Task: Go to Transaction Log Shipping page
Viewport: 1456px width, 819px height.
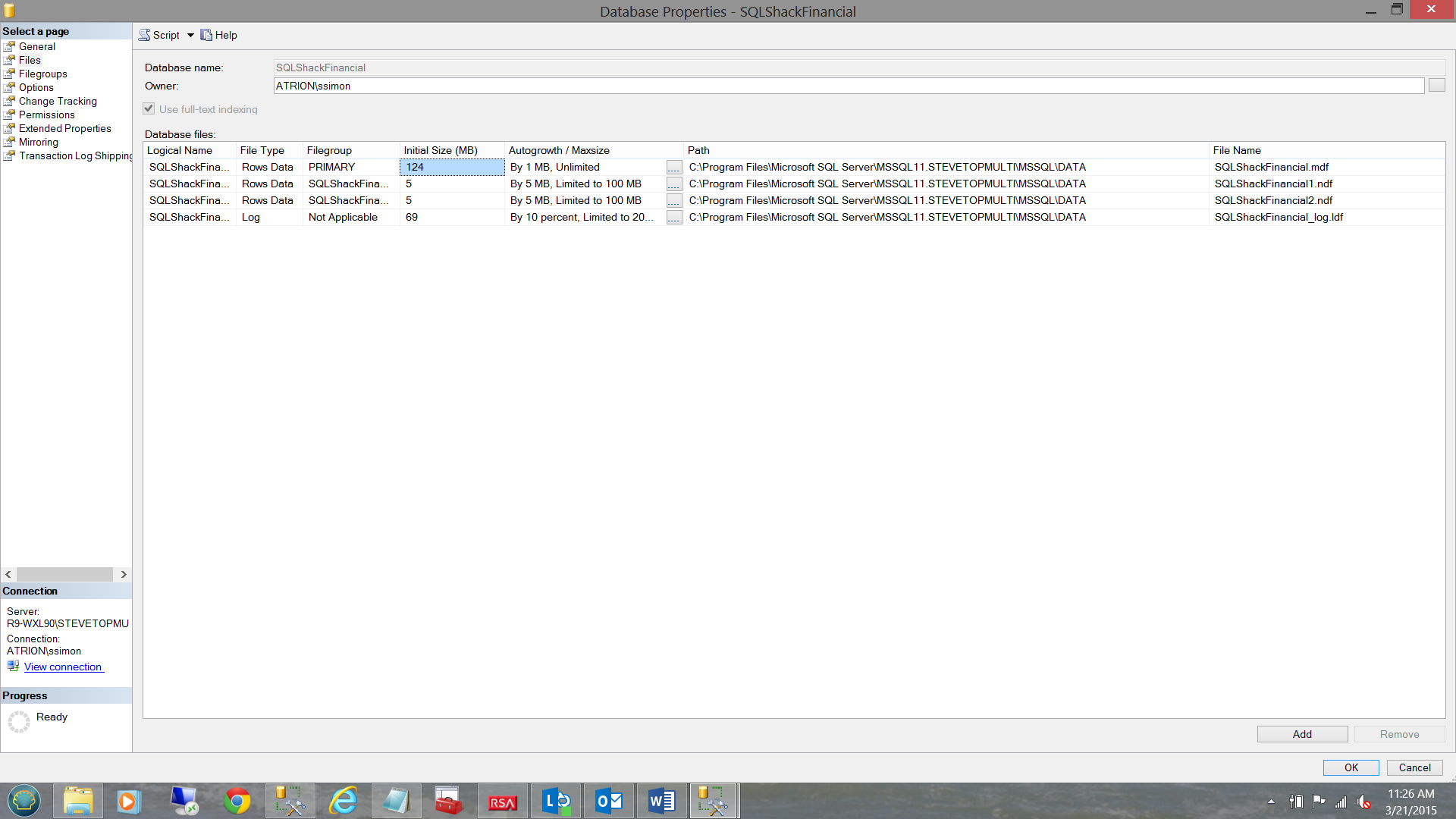Action: tap(75, 155)
